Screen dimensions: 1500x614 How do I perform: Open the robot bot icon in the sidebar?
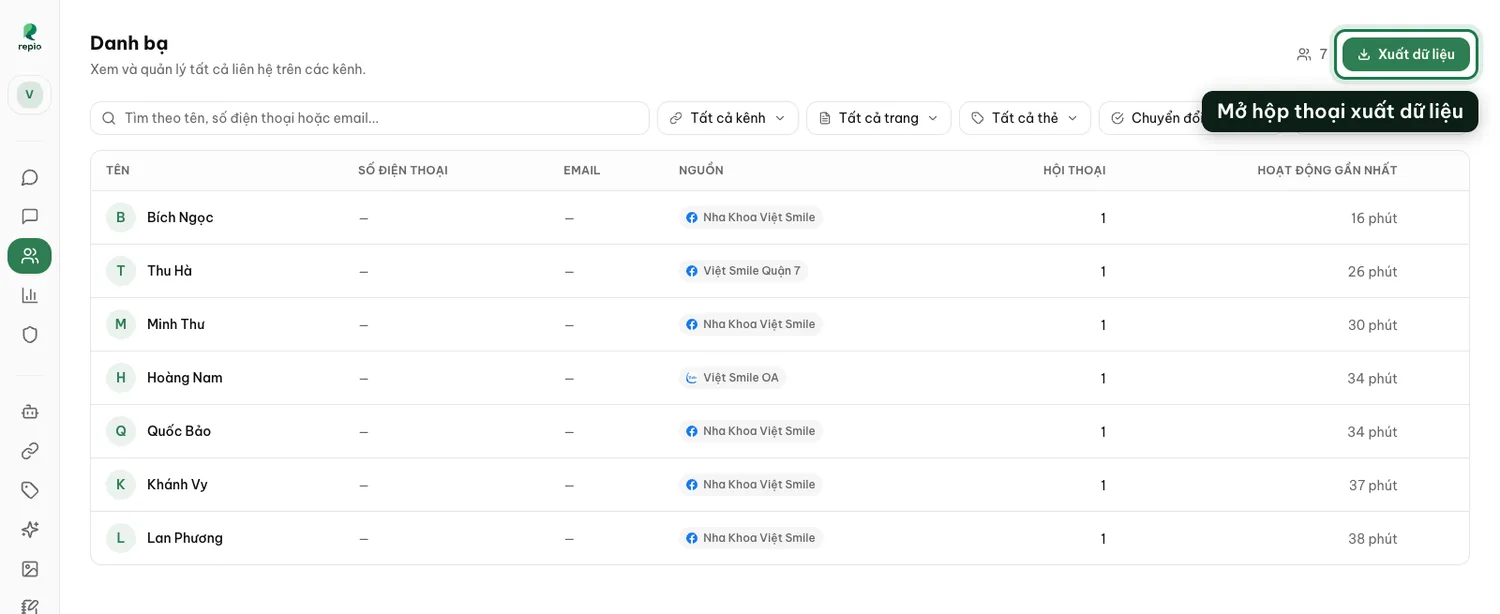(30, 411)
